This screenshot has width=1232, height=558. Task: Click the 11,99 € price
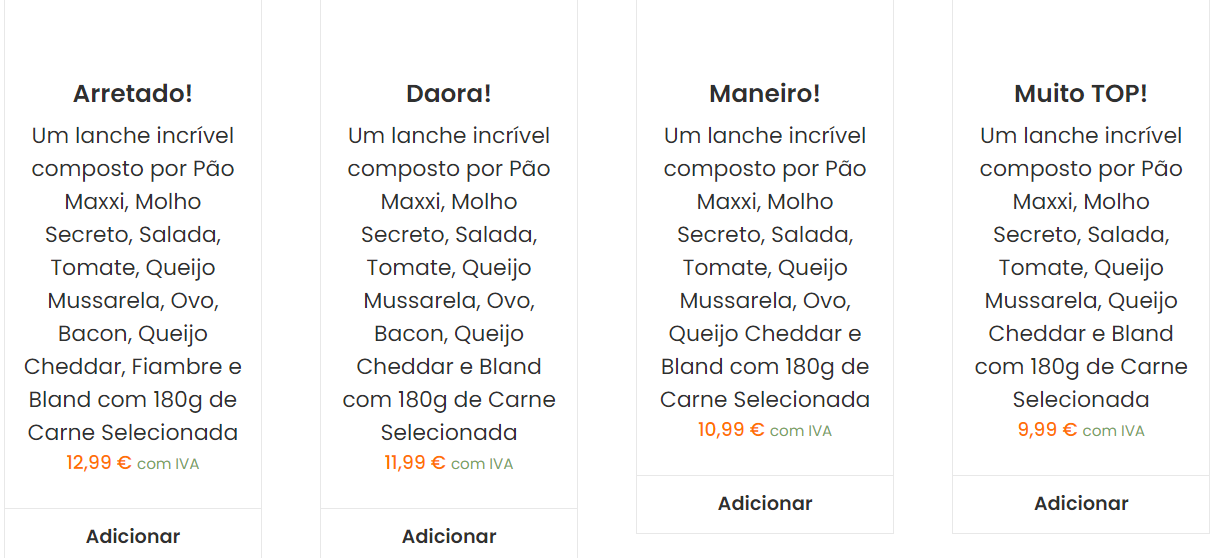point(415,463)
